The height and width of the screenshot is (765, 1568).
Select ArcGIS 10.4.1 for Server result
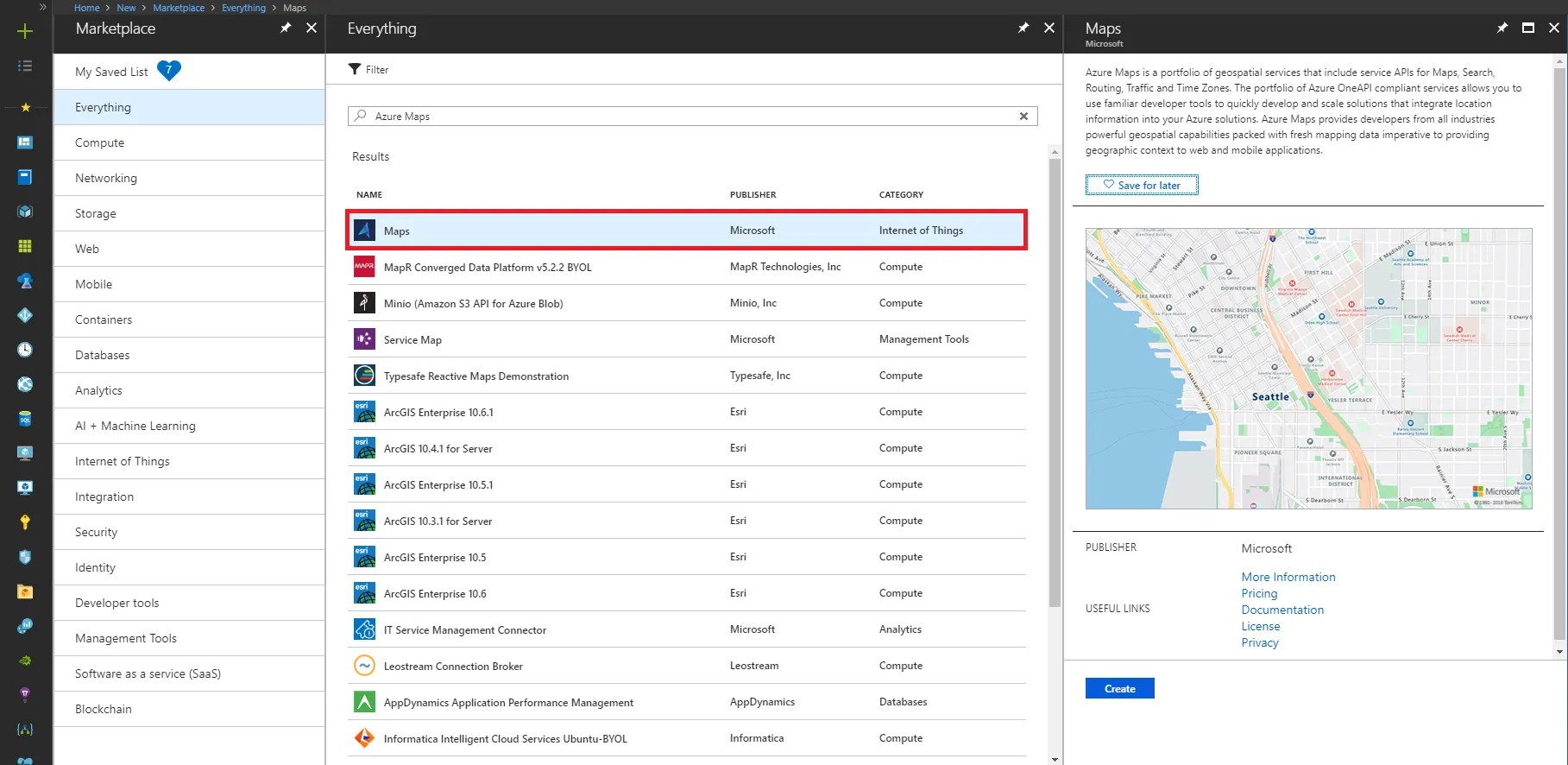[x=687, y=448]
